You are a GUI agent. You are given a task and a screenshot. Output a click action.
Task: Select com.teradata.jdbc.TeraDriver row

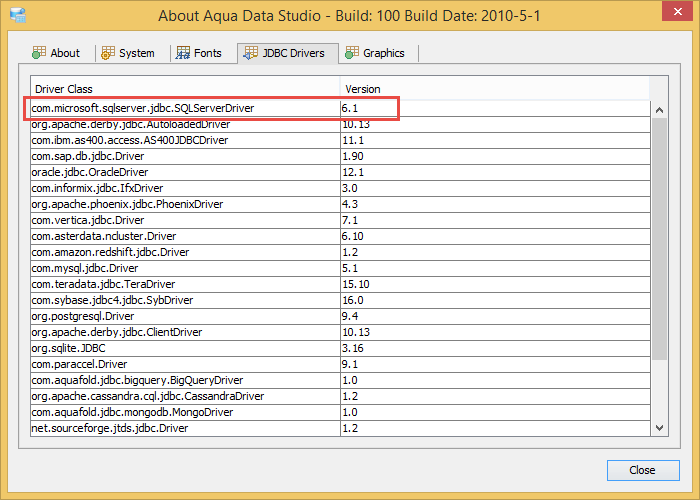(340, 284)
